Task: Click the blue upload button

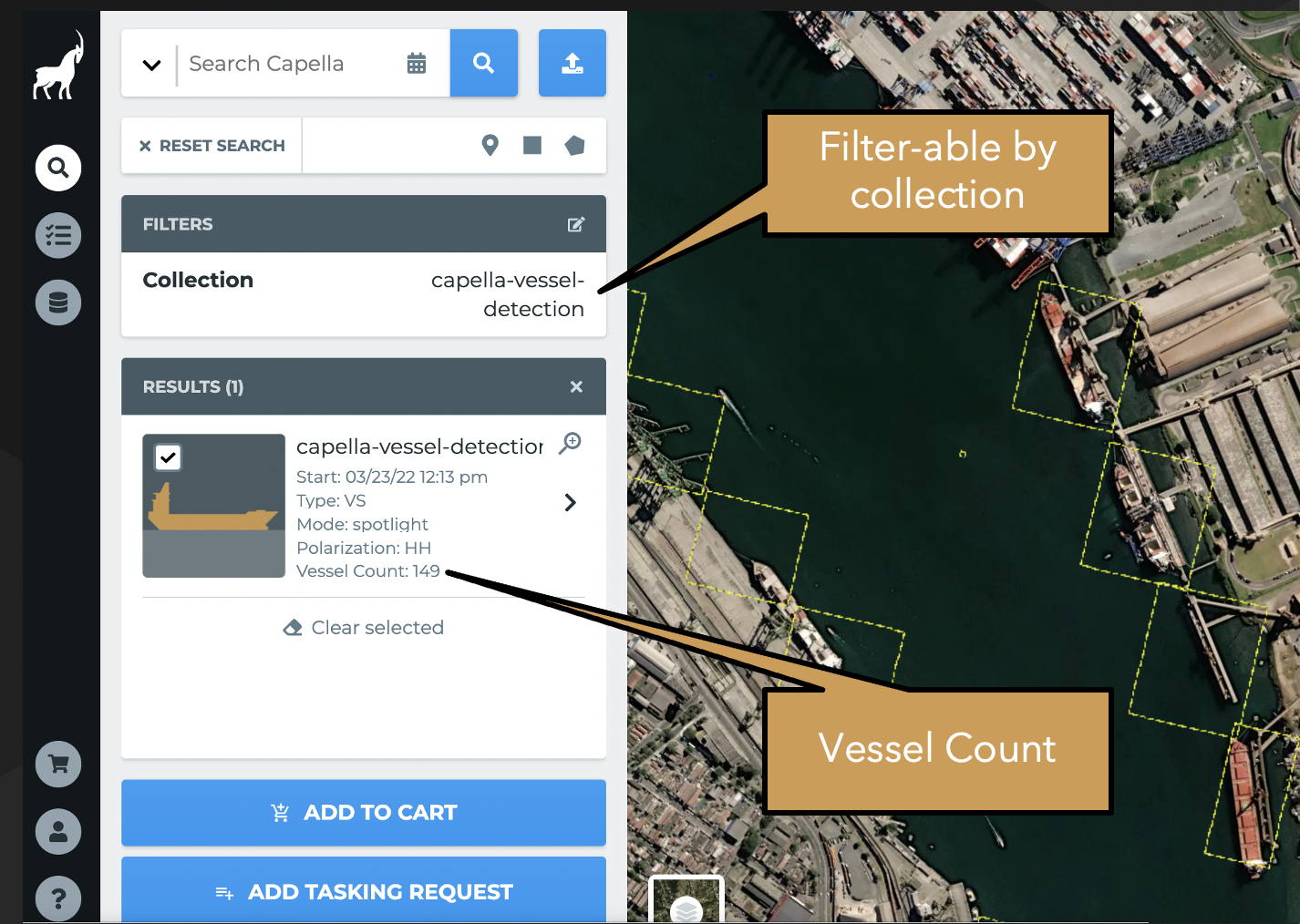Action: (x=573, y=63)
